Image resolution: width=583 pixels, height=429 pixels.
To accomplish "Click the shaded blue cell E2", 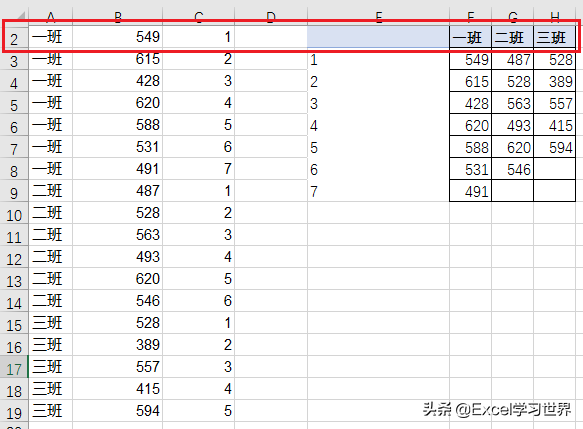I will coord(378,37).
